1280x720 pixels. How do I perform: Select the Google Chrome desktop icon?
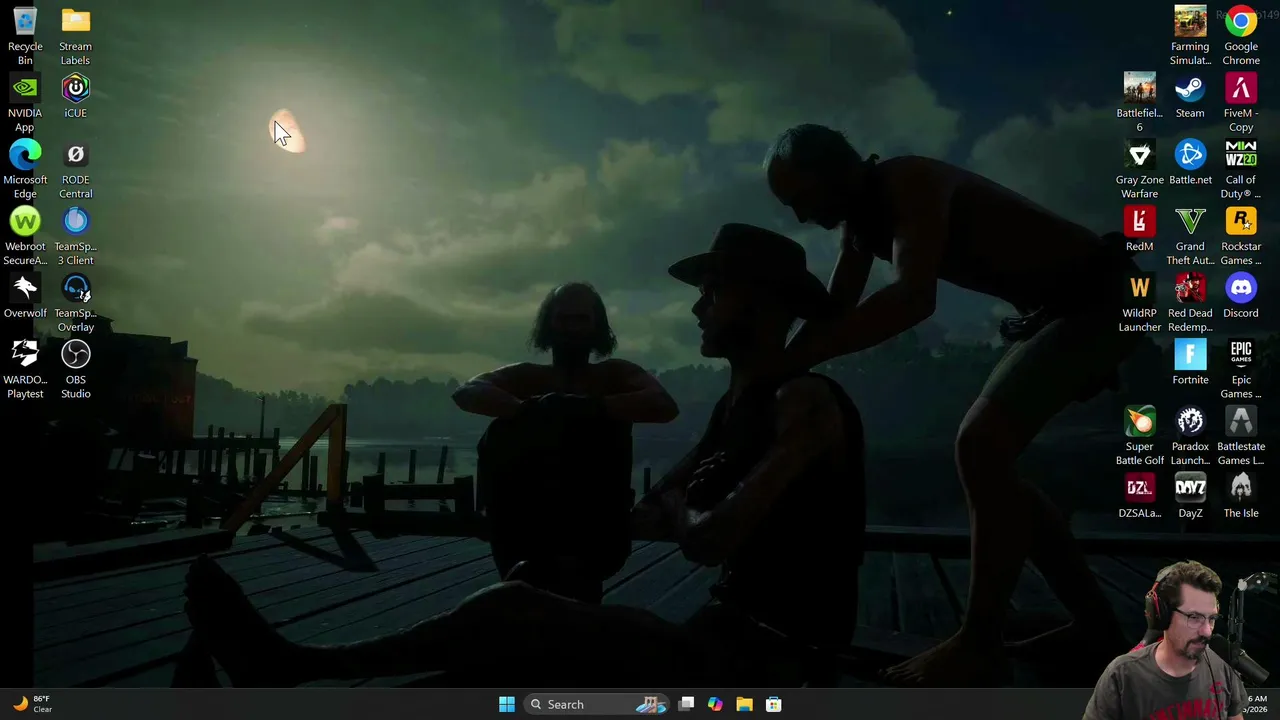coord(1241,35)
